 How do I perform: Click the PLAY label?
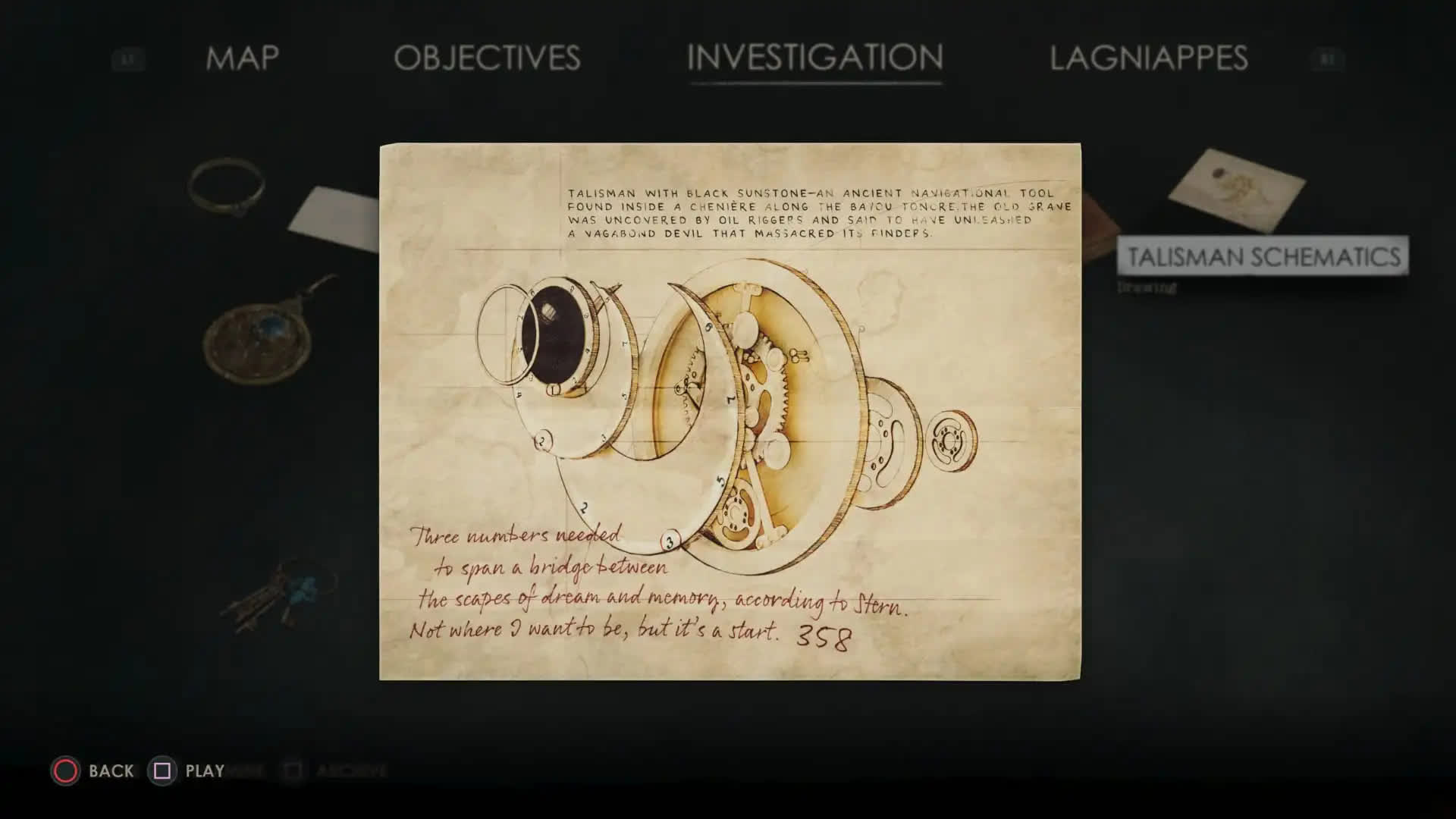coord(205,770)
